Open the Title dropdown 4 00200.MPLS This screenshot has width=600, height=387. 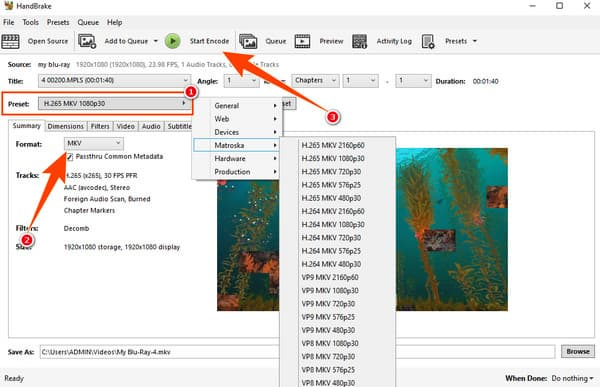(114, 81)
